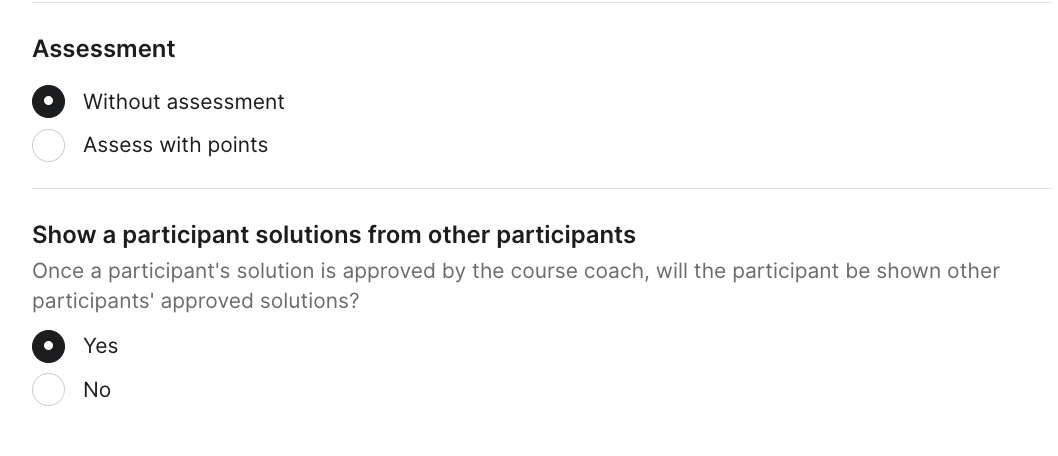Click the divider line below "Assess with points"
This screenshot has width=1058, height=456.
coord(540,188)
